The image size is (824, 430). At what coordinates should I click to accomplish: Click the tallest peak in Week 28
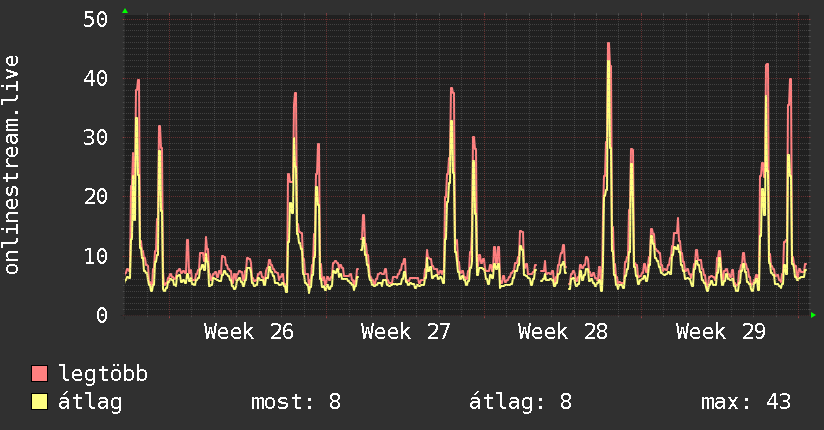pos(609,44)
